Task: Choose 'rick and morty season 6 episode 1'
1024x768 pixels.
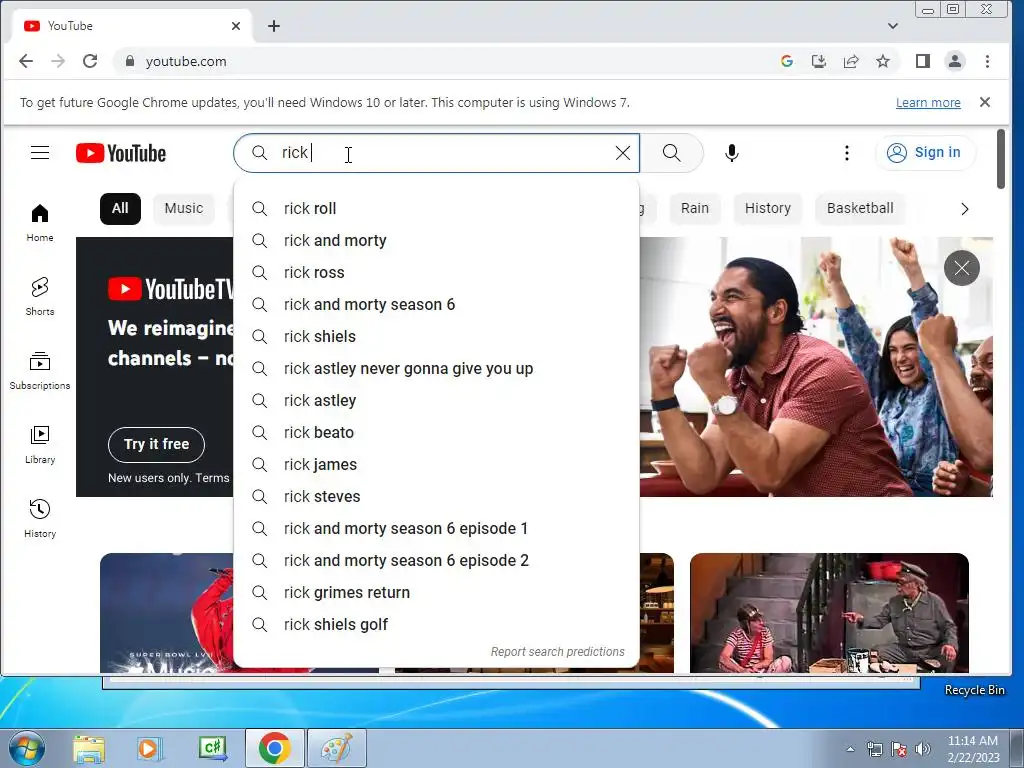Action: pos(436,528)
